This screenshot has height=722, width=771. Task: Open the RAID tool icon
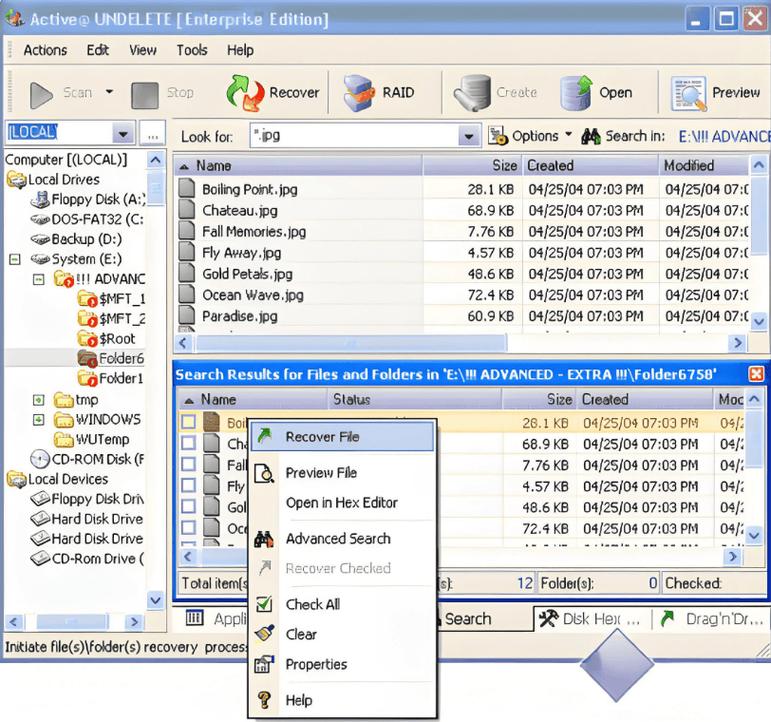pos(359,92)
